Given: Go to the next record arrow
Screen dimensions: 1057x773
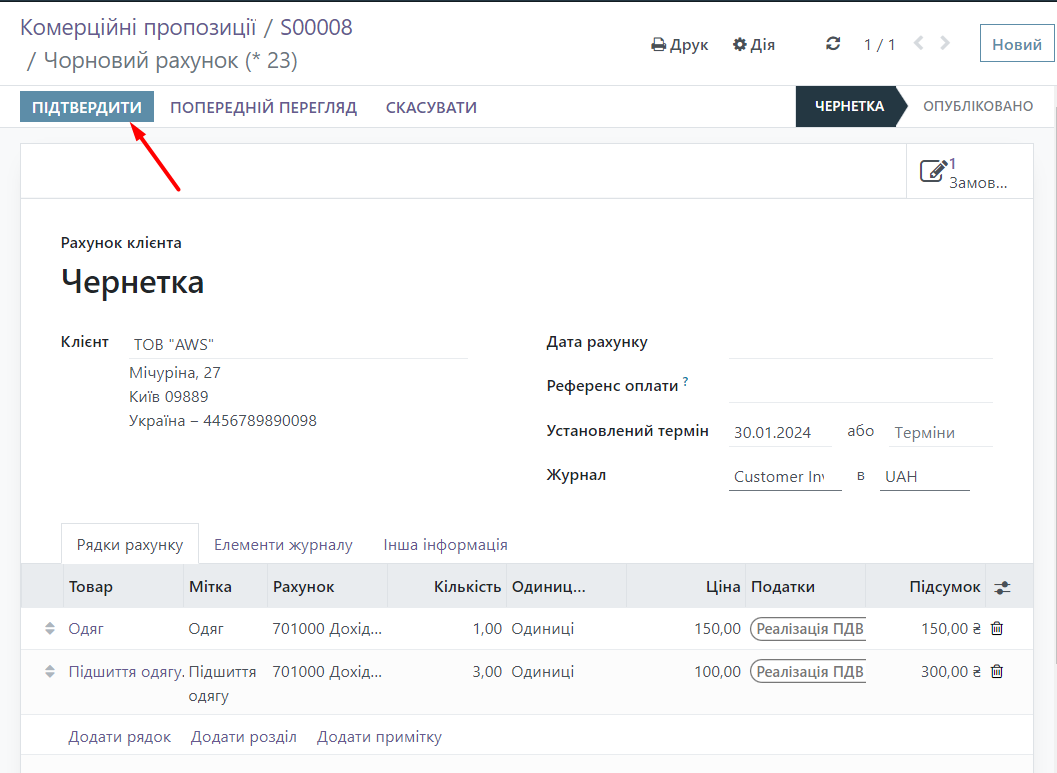Looking at the screenshot, I should click(x=945, y=44).
